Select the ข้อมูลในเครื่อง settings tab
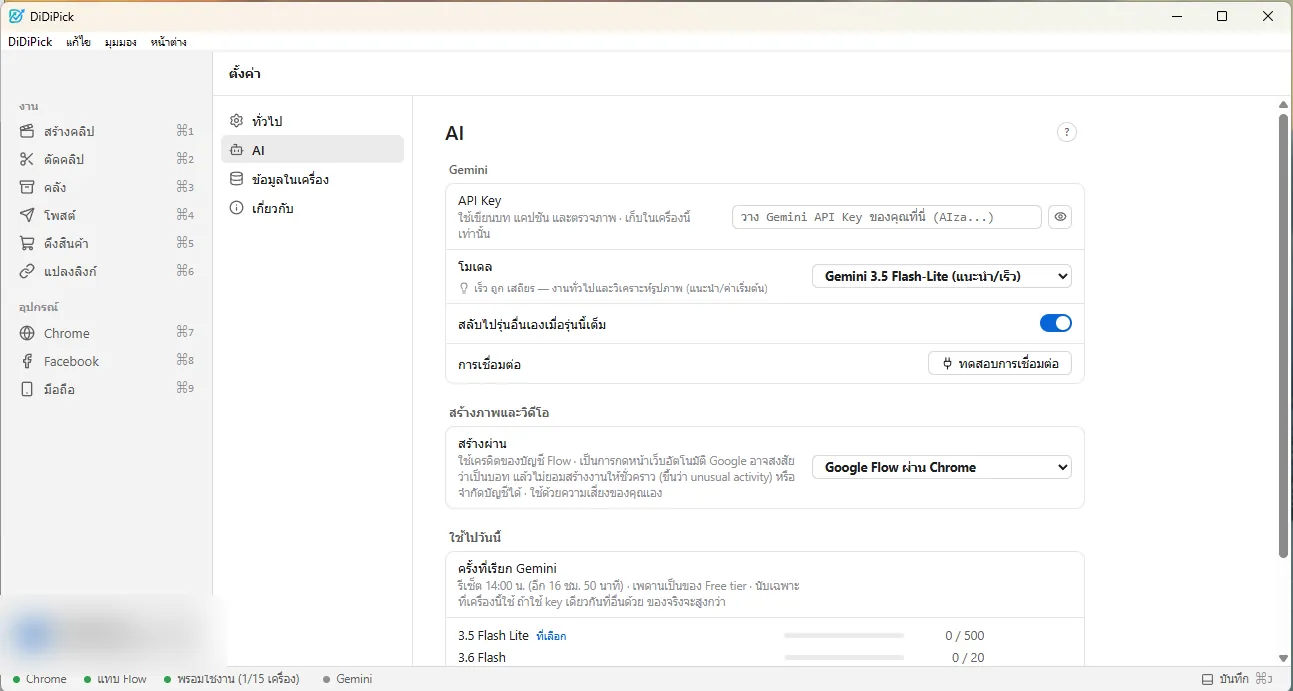The width and height of the screenshot is (1293, 691). coord(312,179)
